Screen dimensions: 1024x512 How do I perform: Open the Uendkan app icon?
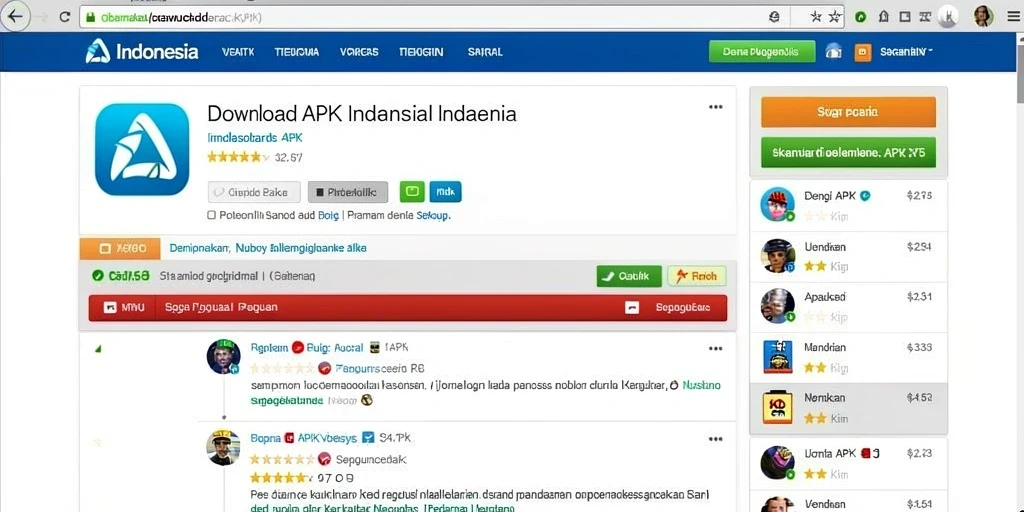coord(778,255)
